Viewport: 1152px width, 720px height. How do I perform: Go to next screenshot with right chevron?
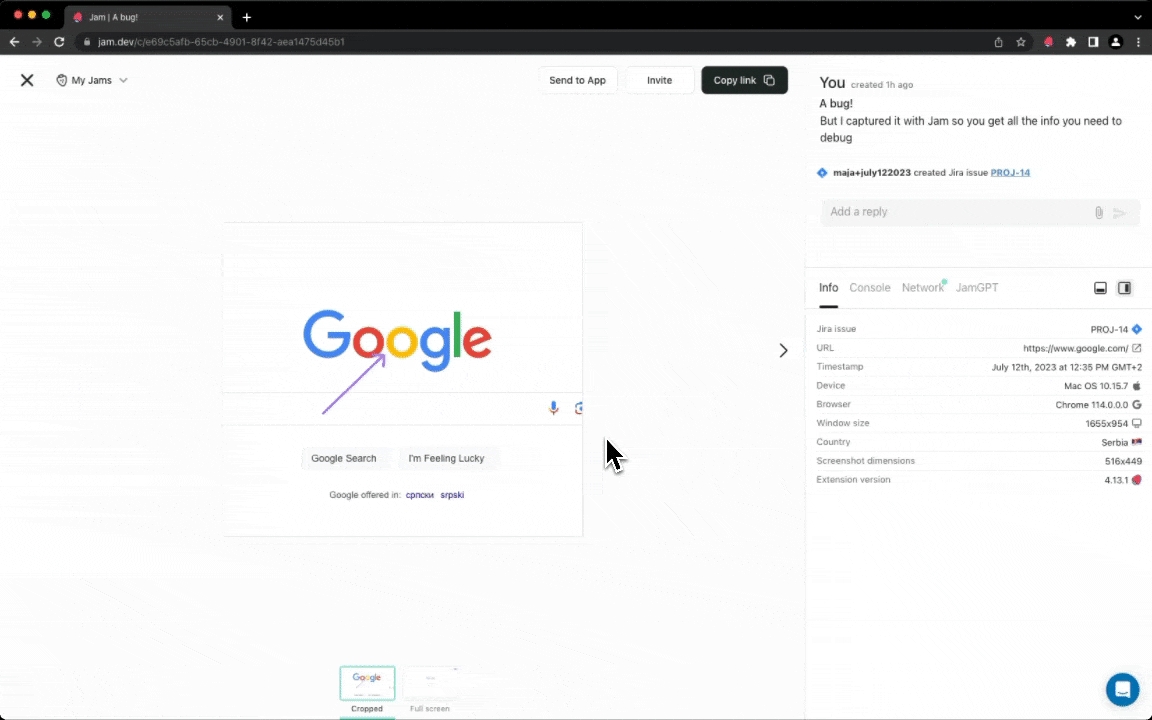coord(783,350)
